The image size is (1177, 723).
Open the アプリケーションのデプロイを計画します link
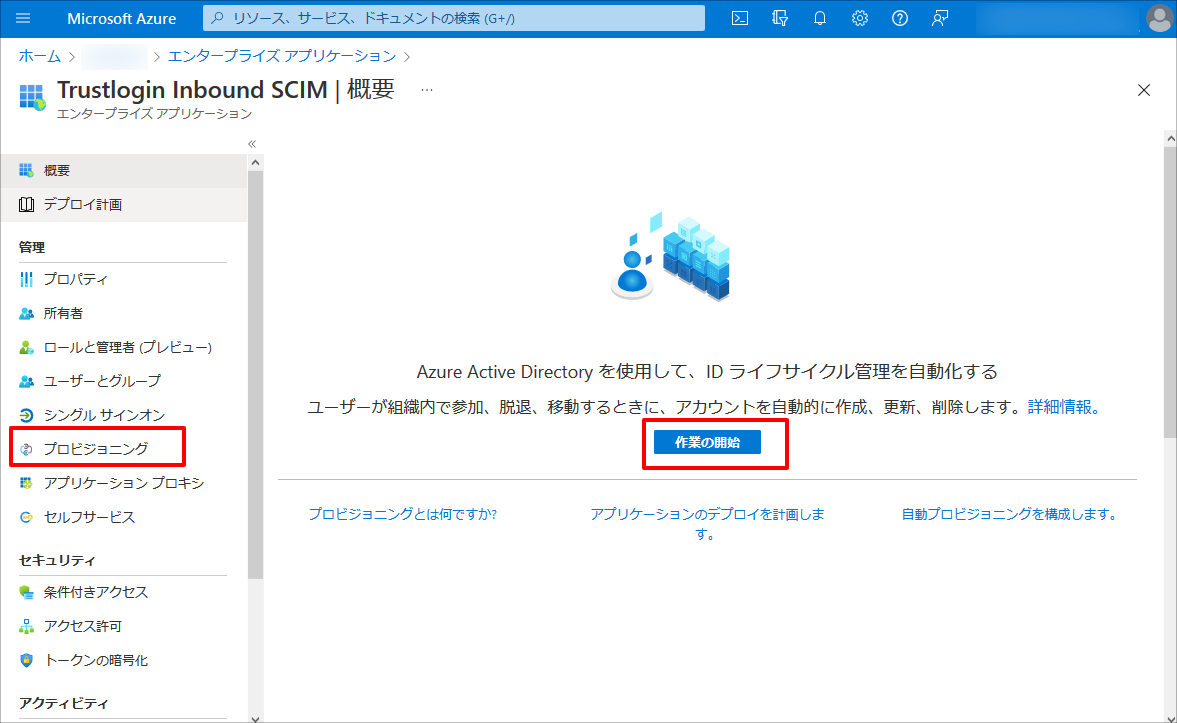pyautogui.click(x=707, y=524)
